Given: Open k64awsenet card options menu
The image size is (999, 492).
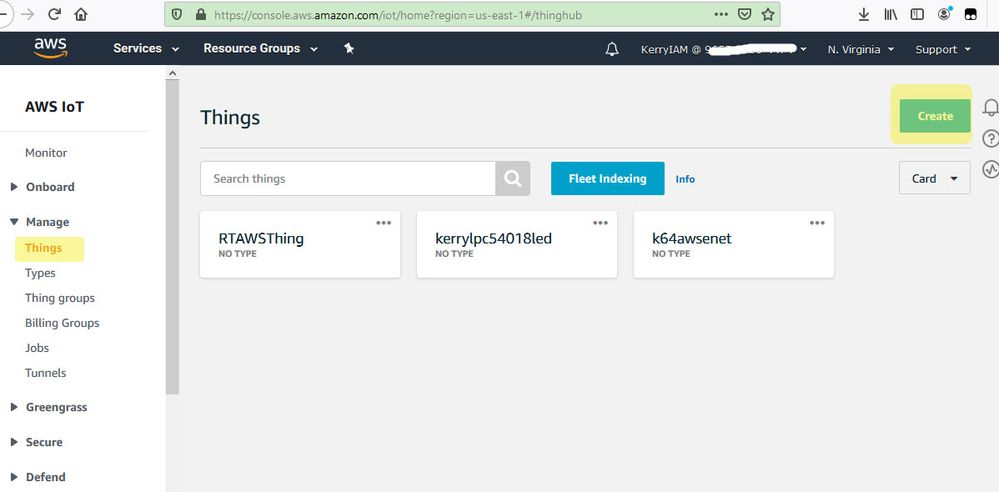Looking at the screenshot, I should click(x=818, y=223).
